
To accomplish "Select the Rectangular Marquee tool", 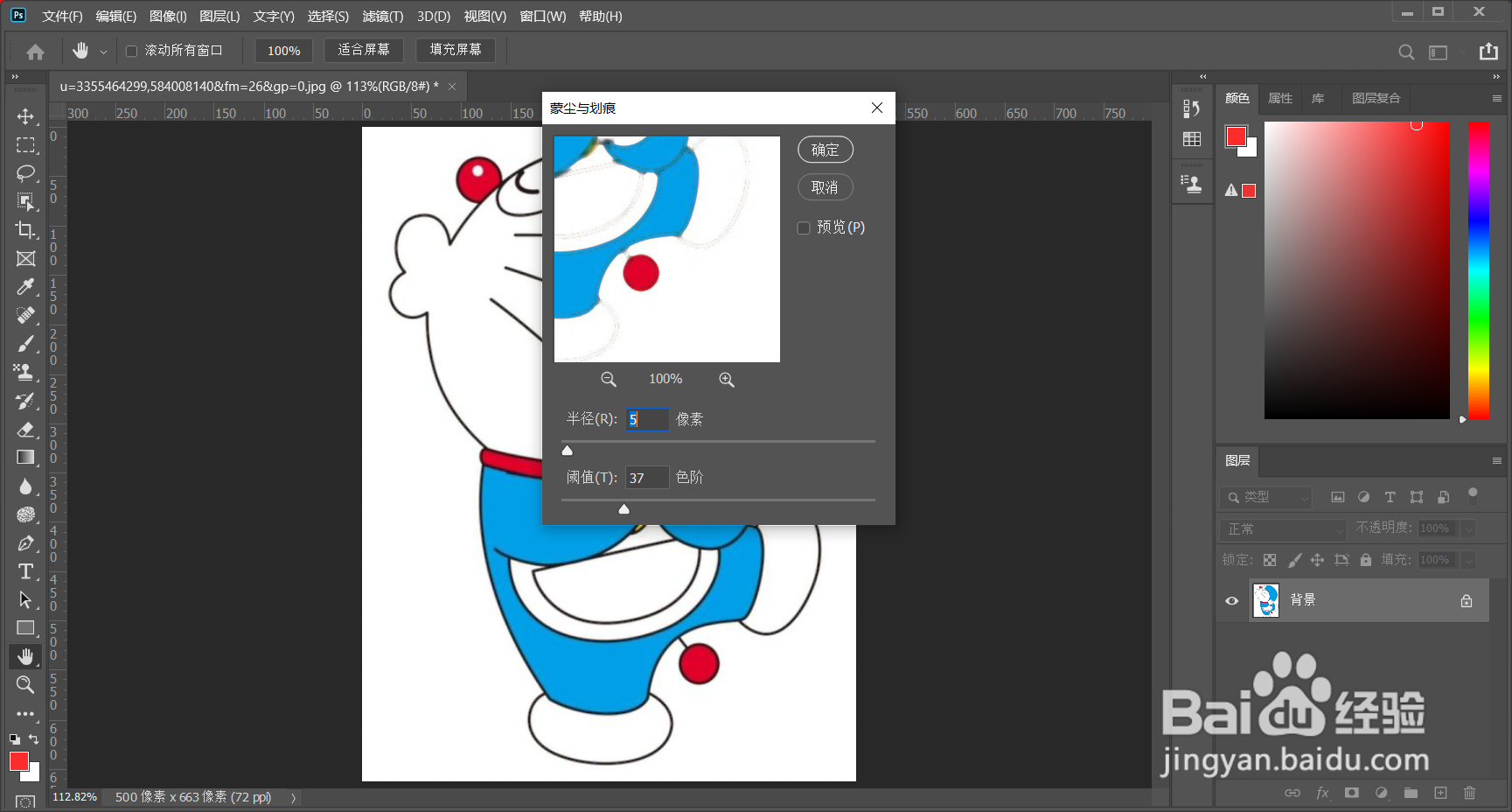I will (x=25, y=145).
